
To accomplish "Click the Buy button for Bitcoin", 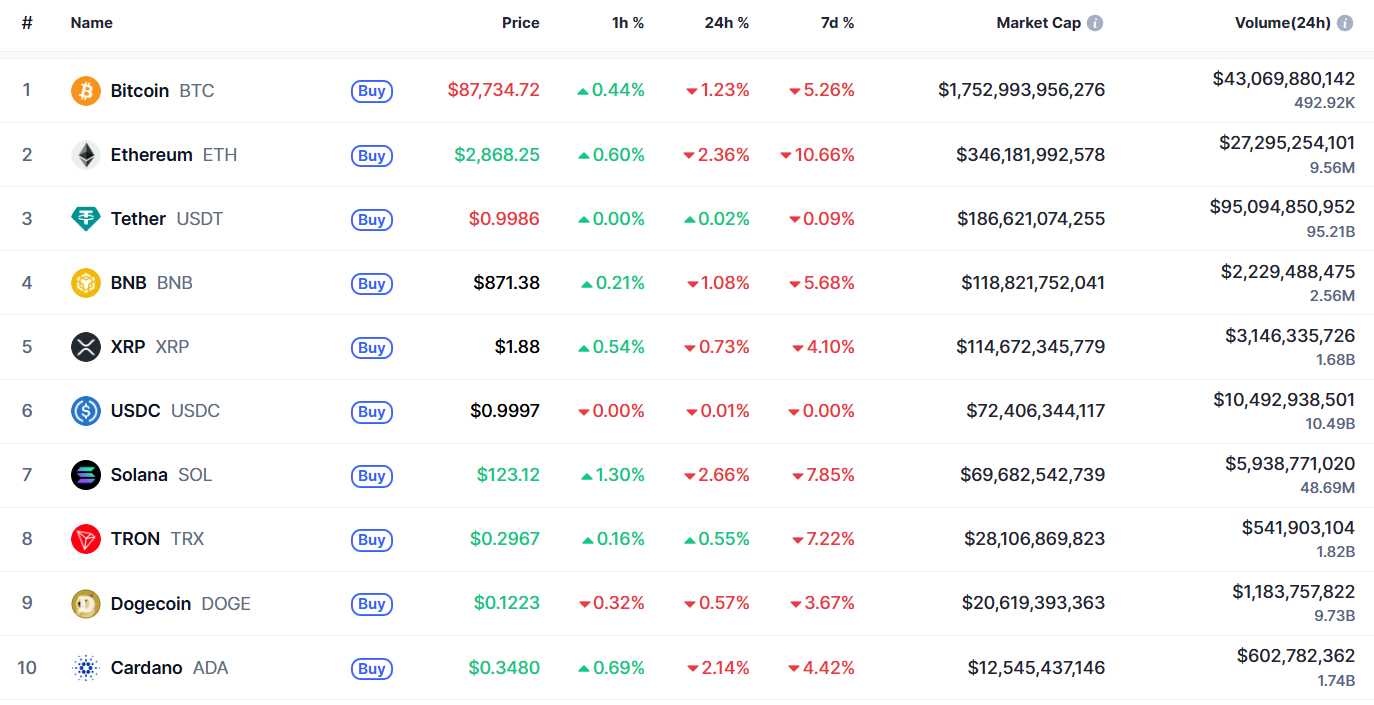I will (x=372, y=91).
